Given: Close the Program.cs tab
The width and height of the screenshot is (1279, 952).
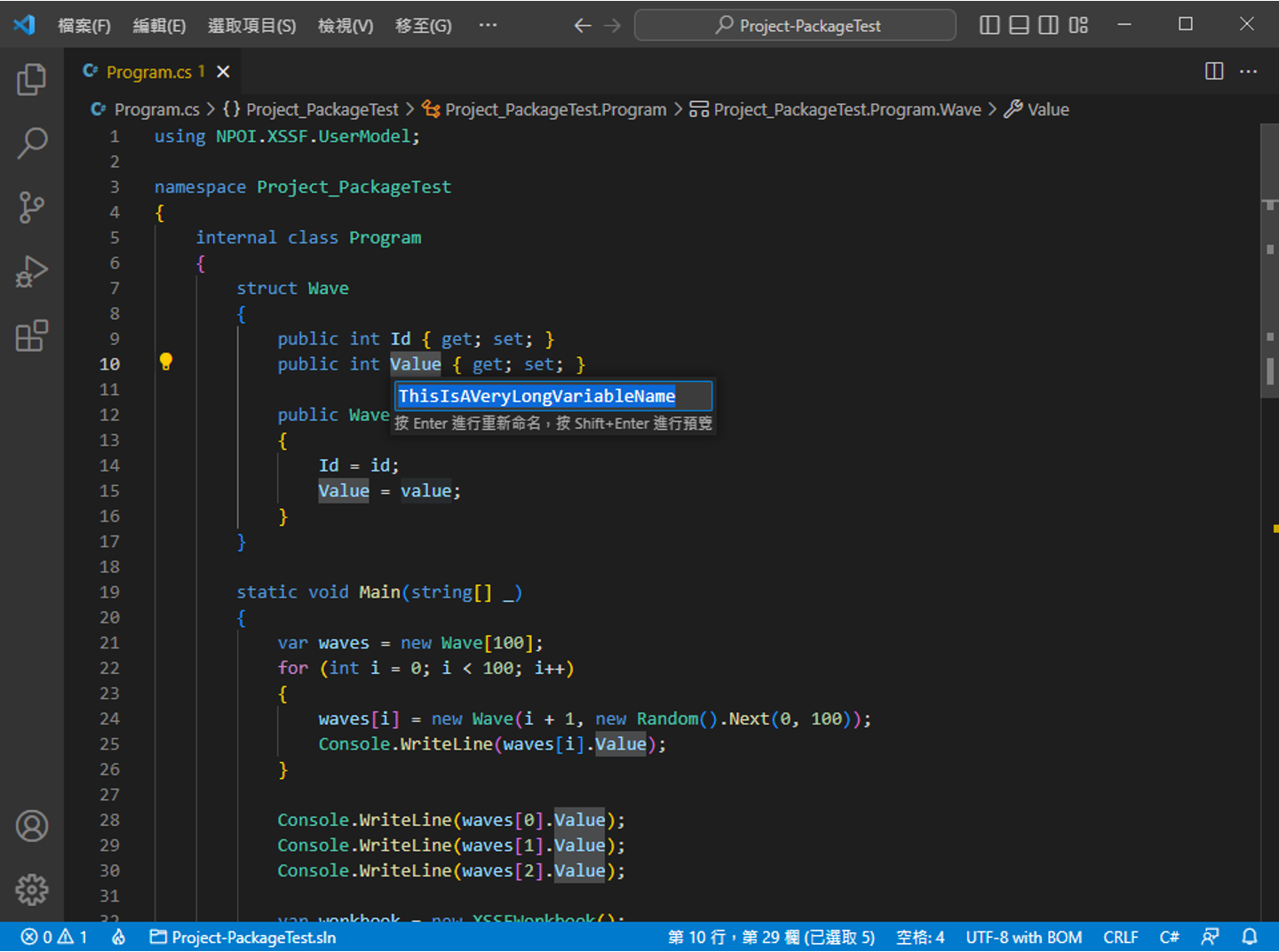Looking at the screenshot, I should point(223,71).
